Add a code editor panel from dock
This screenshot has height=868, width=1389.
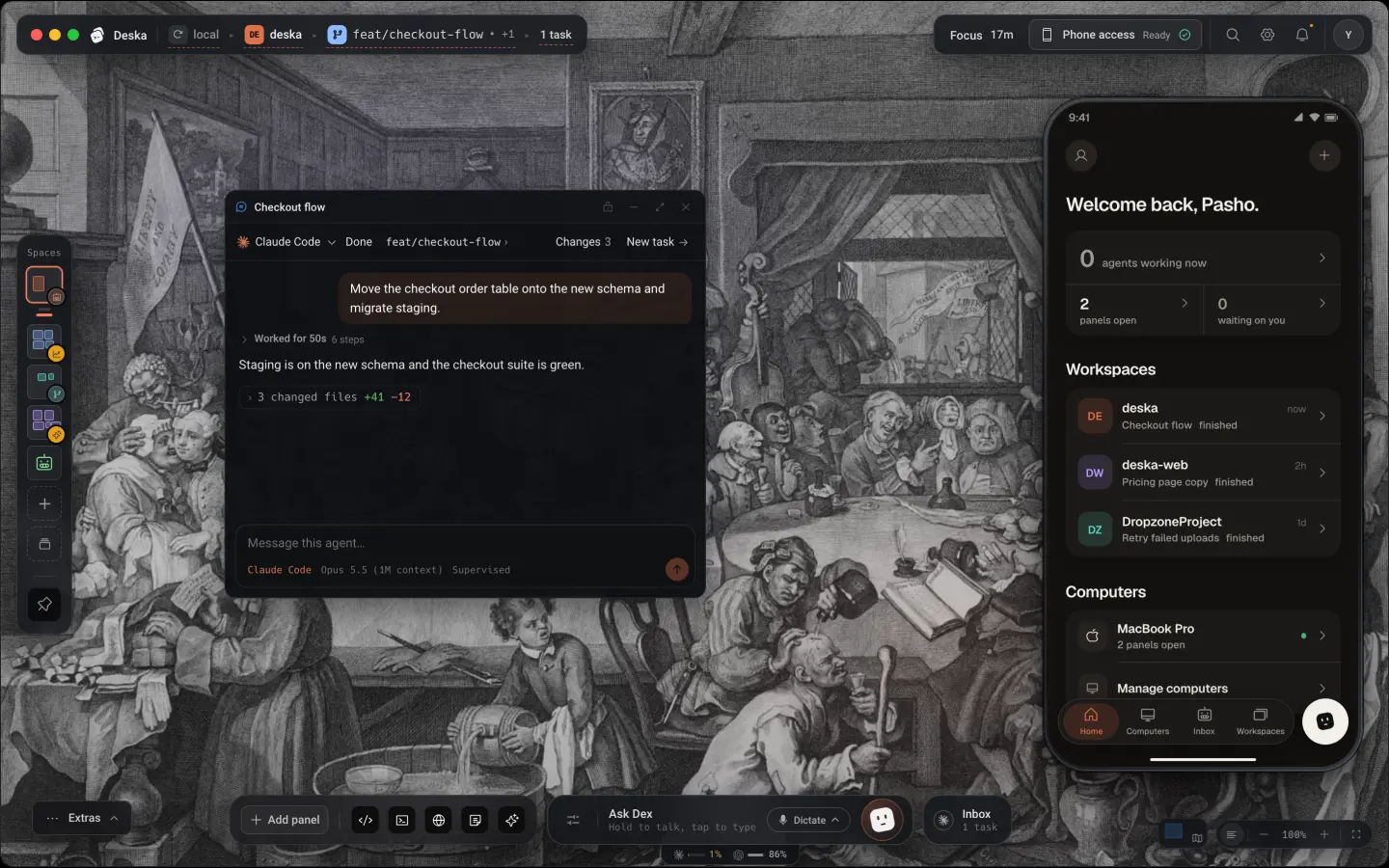coord(366,820)
